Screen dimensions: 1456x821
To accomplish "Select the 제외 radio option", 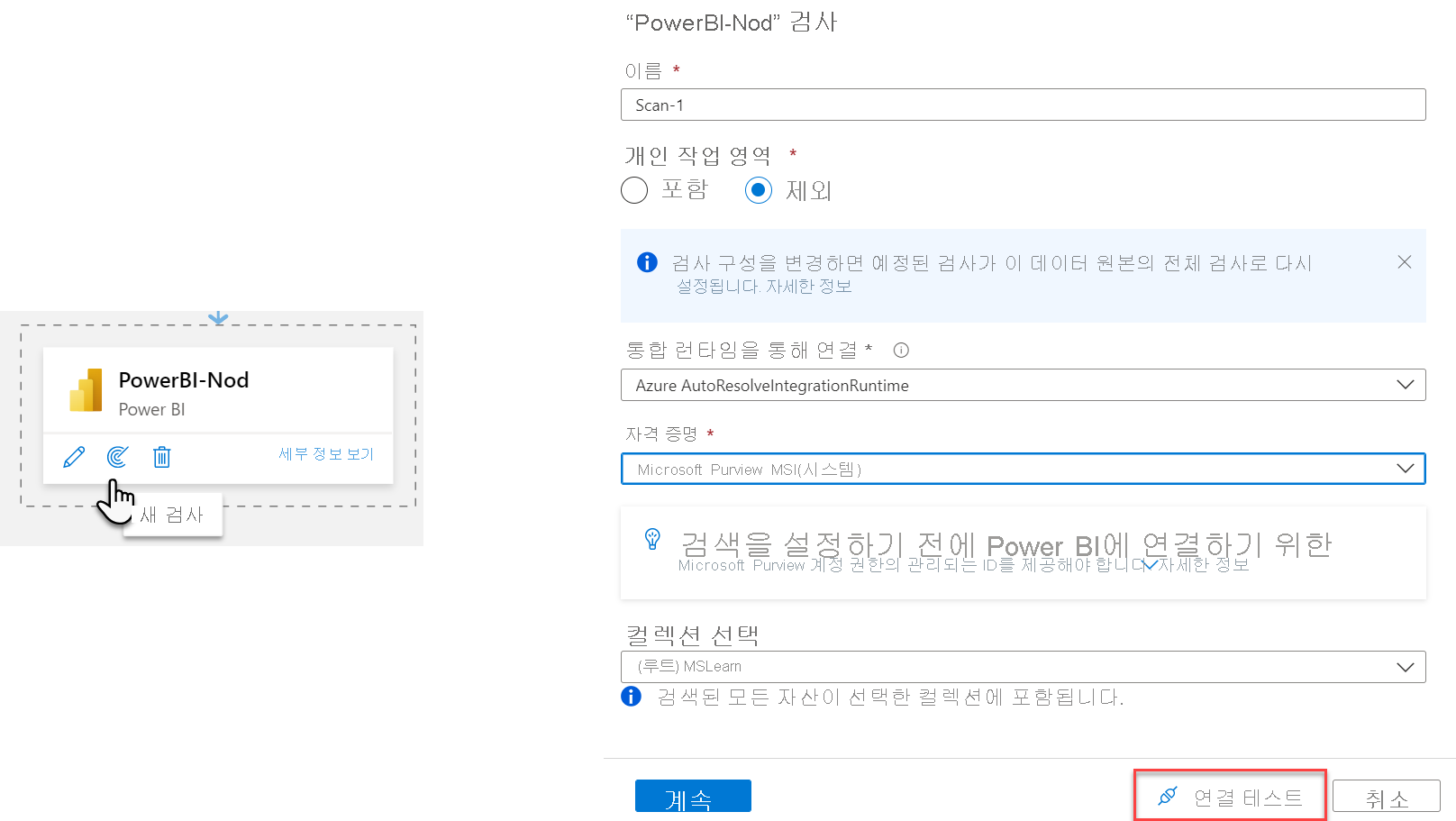I will [759, 190].
